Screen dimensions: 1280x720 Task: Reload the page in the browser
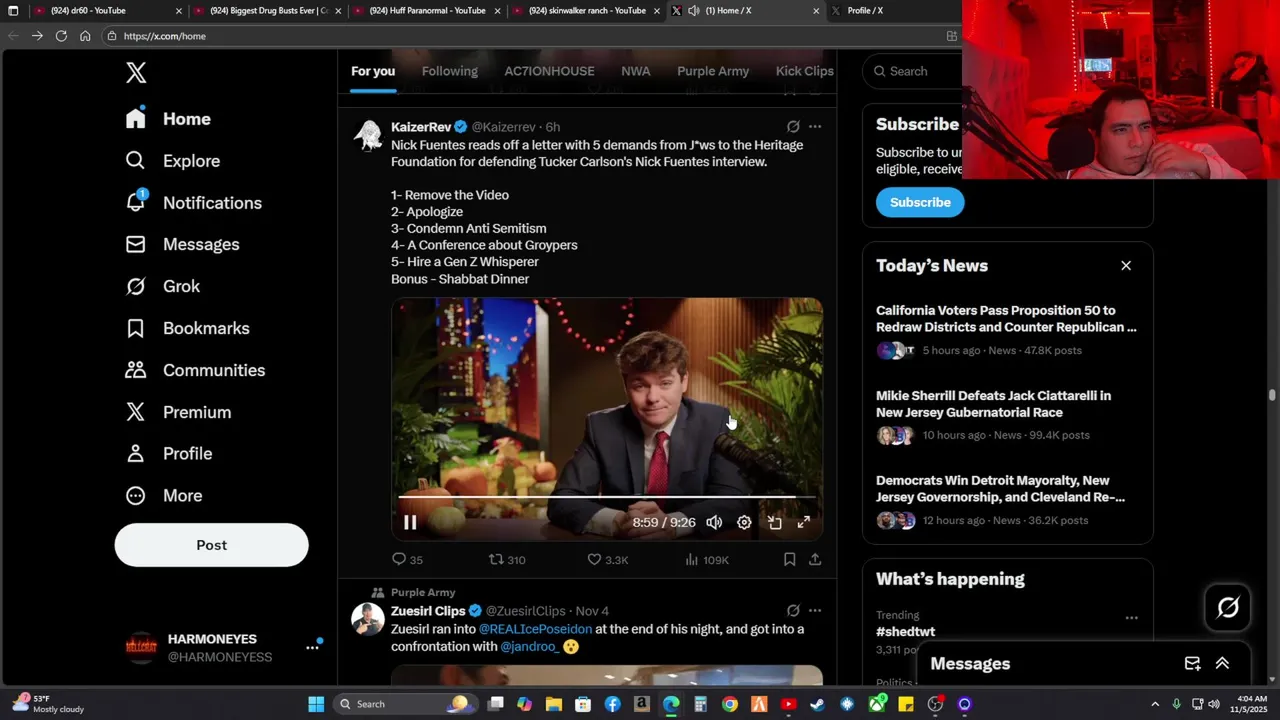[61, 36]
